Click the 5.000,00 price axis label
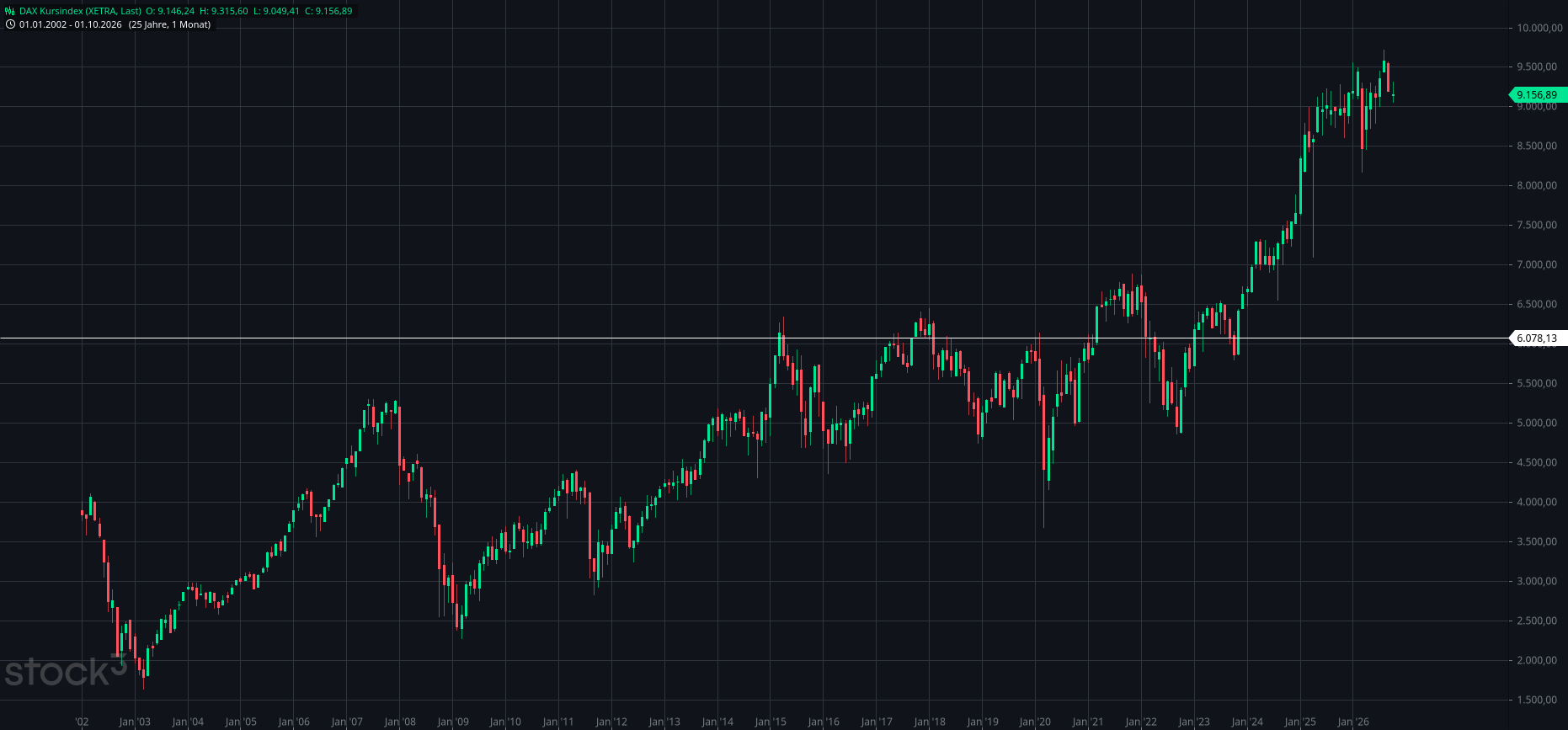Image resolution: width=1568 pixels, height=730 pixels. (x=1537, y=423)
